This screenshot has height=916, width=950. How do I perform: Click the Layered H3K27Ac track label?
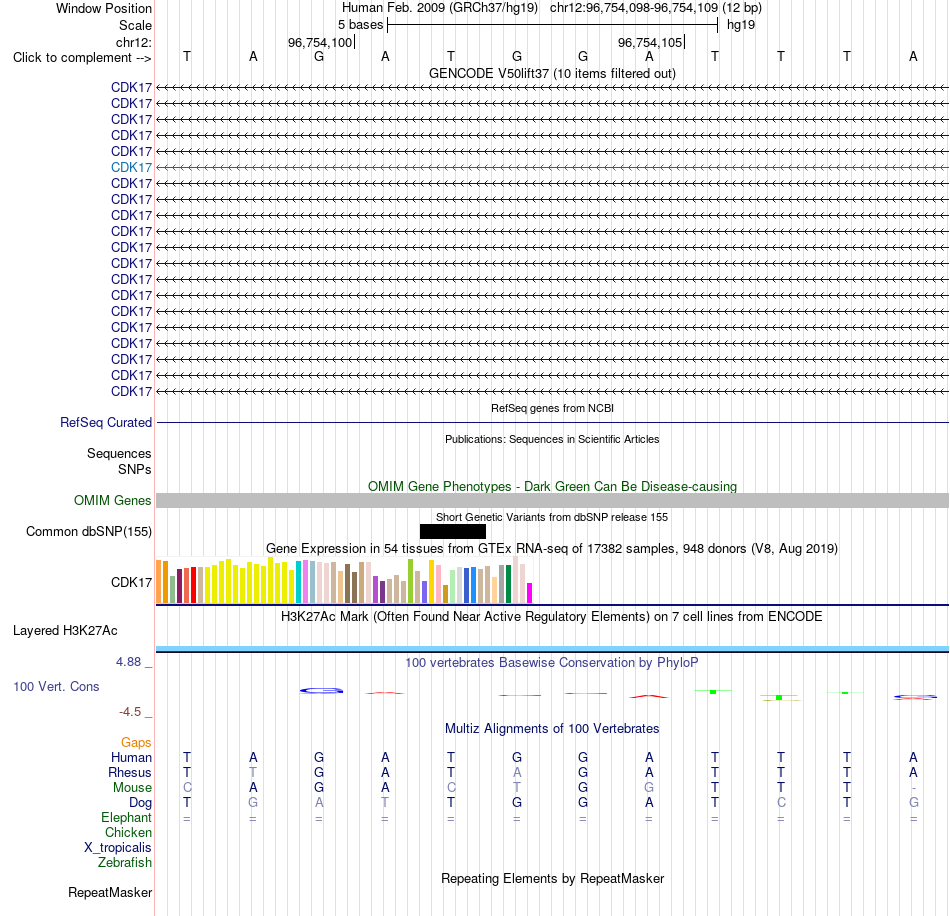pos(65,631)
